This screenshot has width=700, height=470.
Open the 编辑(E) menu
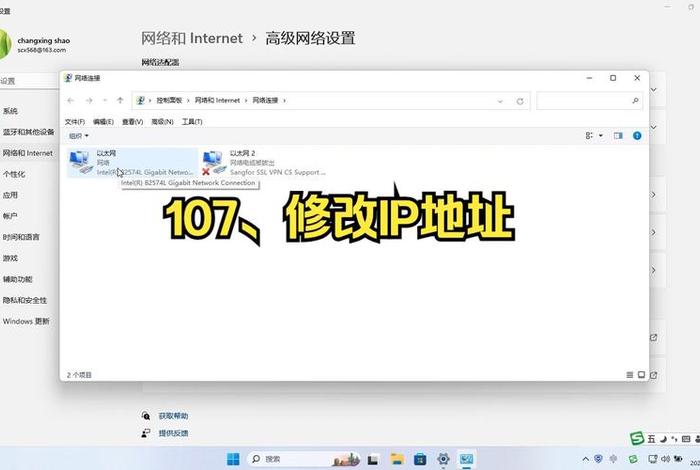click(x=103, y=121)
